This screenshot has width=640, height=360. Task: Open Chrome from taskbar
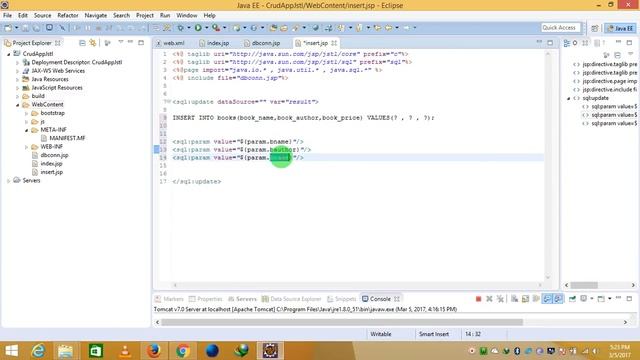pos(182,351)
